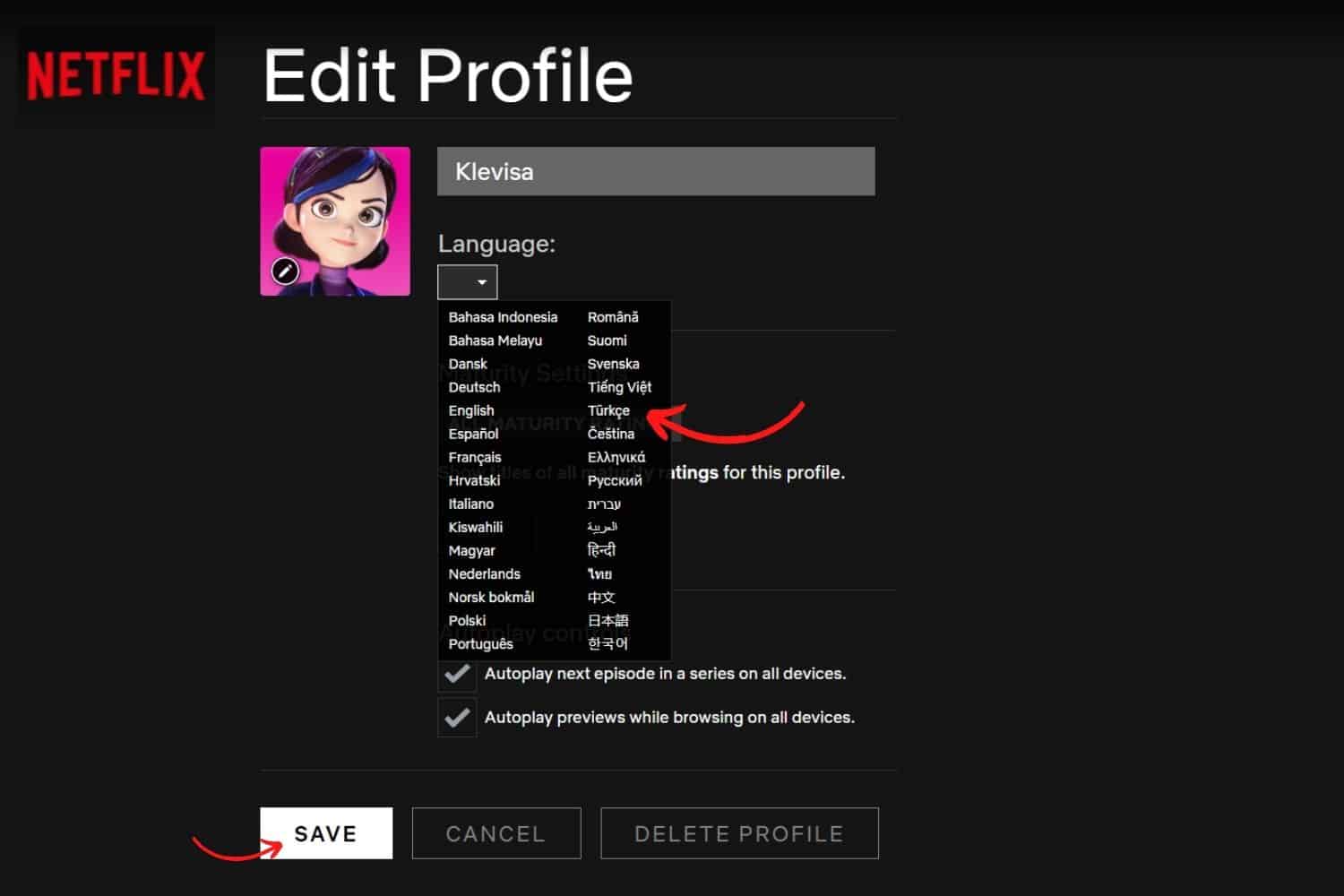Image resolution: width=1344 pixels, height=896 pixels.
Task: Select Kiswahili from language list
Action: 476,527
